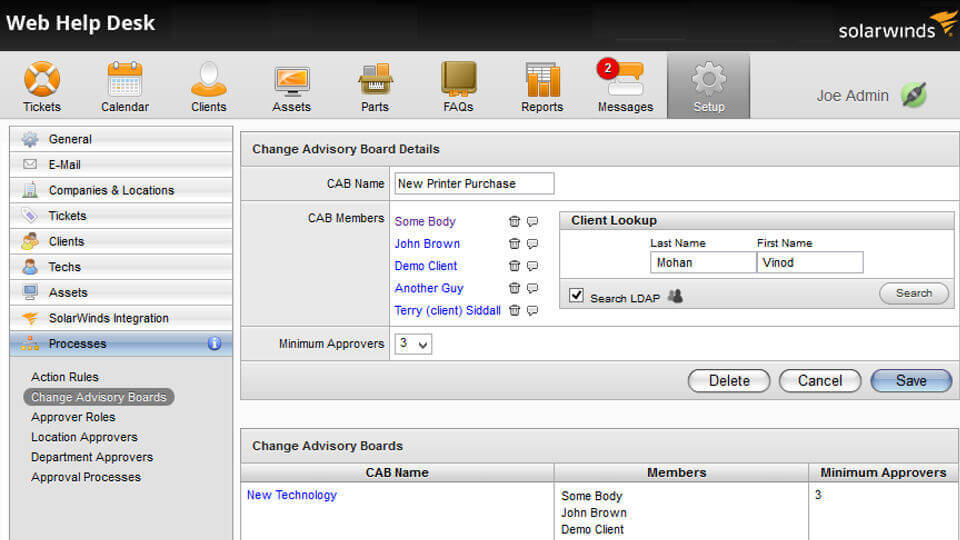Open Terry (client) Siddall member link
Image resolution: width=960 pixels, height=540 pixels.
coord(448,310)
